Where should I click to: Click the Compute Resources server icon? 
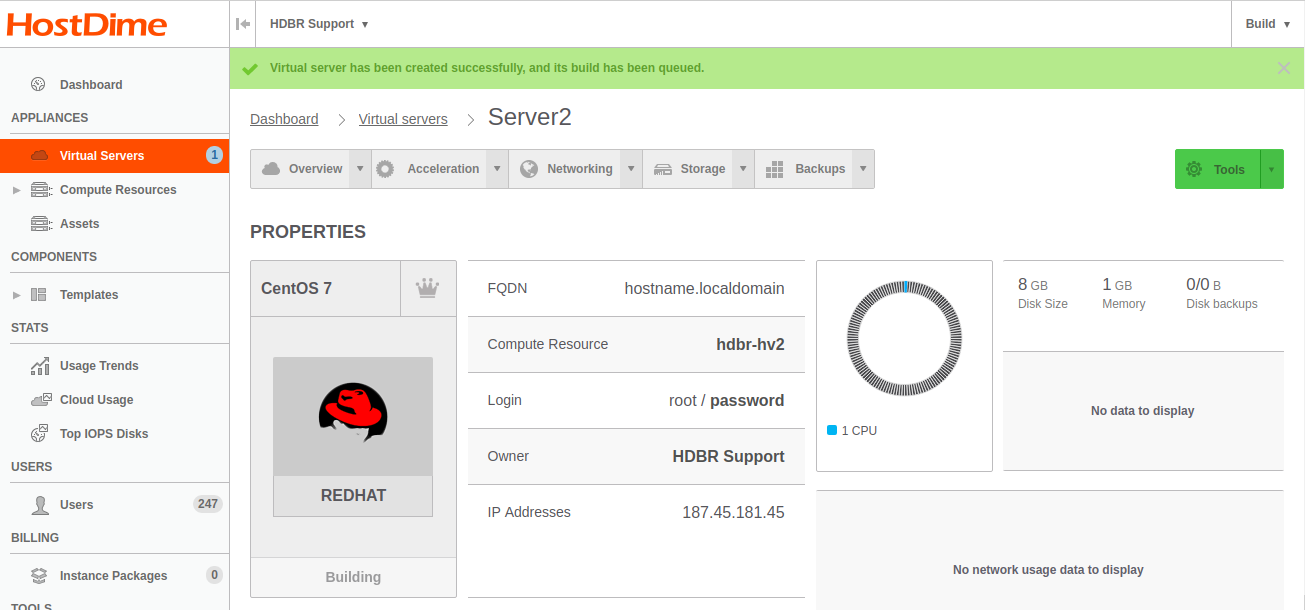click(x=40, y=190)
